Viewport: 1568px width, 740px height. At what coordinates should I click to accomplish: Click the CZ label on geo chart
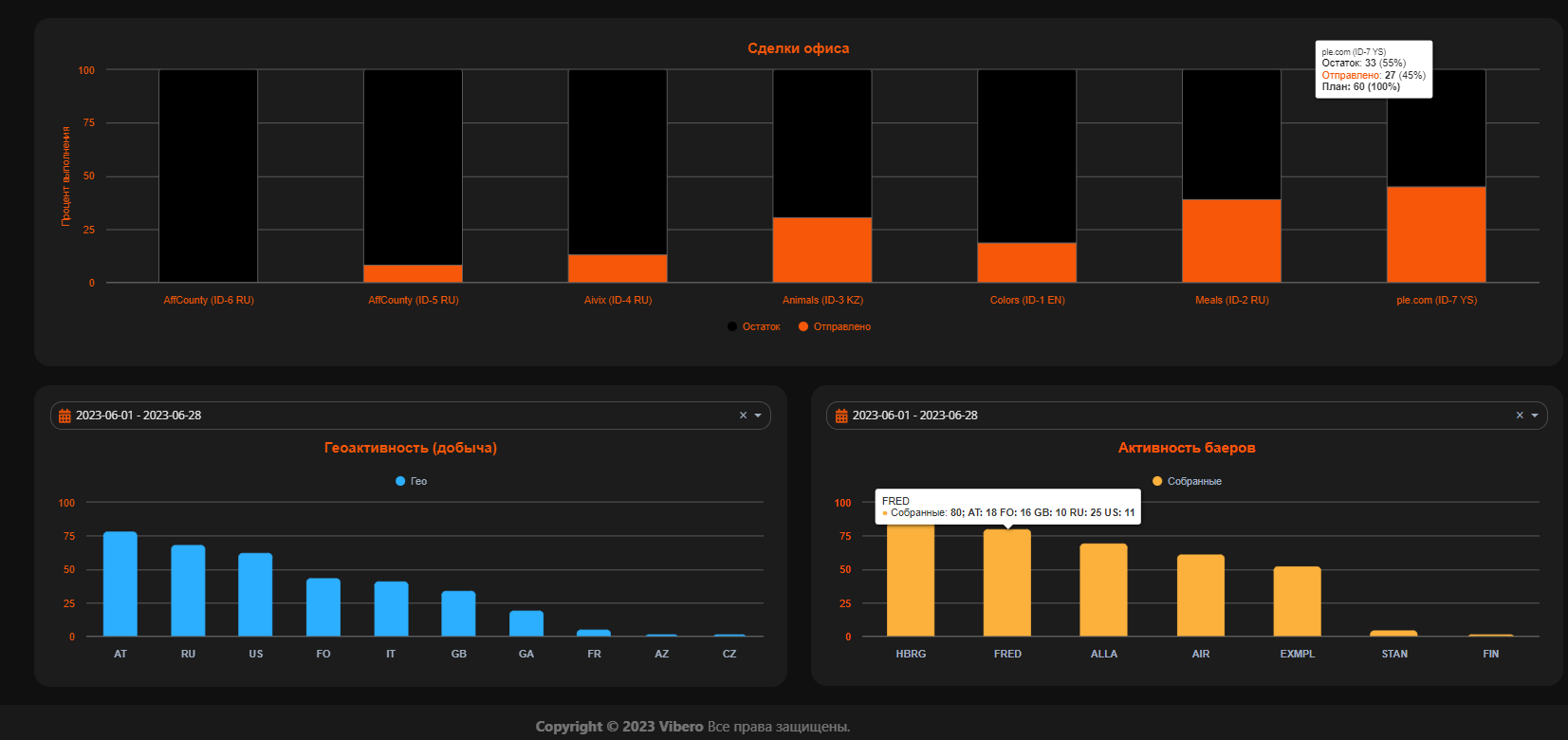(x=729, y=654)
